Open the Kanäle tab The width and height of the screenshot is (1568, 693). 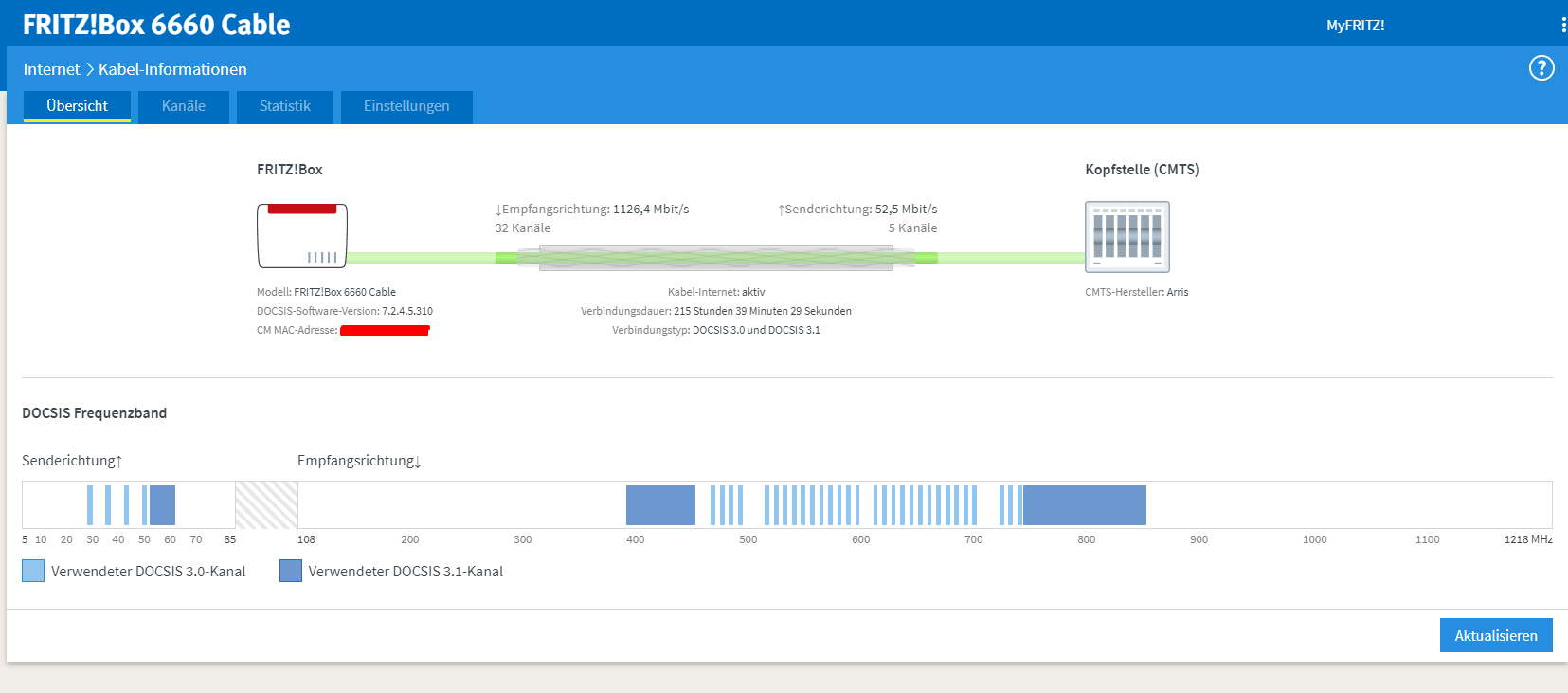click(x=184, y=106)
